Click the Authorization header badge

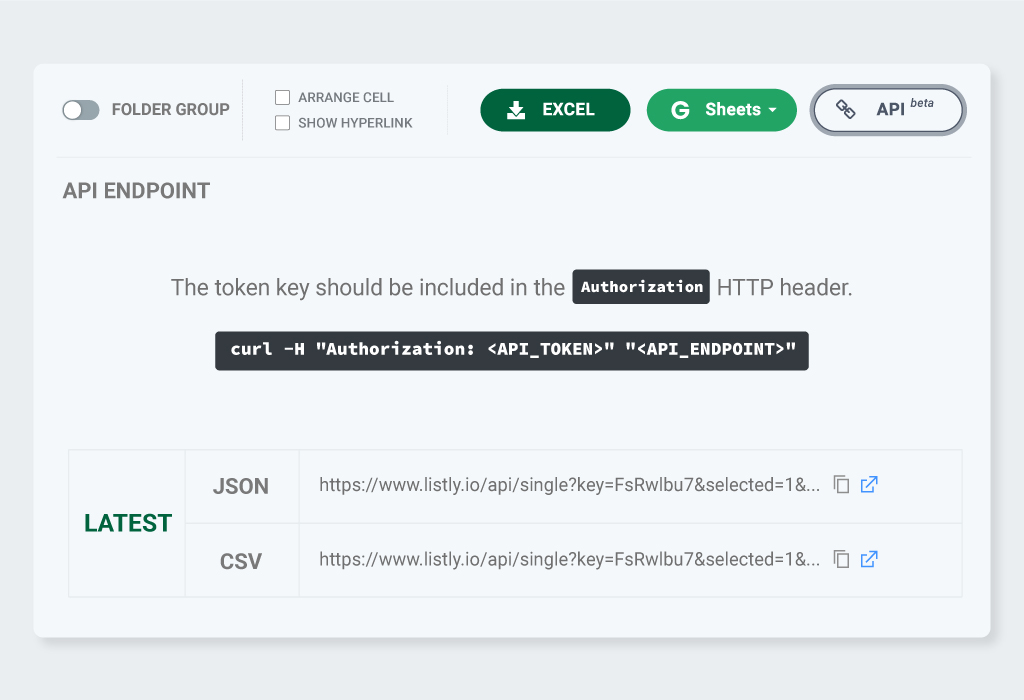coord(641,287)
